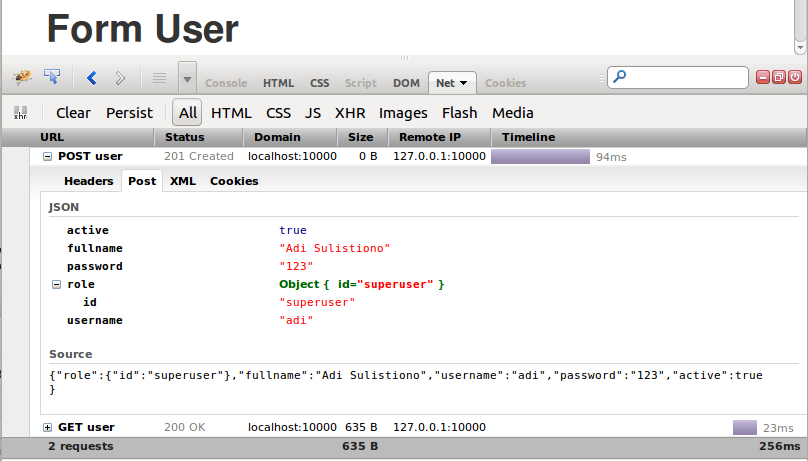Go back with the blue left arrow
The width and height of the screenshot is (808, 461).
pos(92,77)
